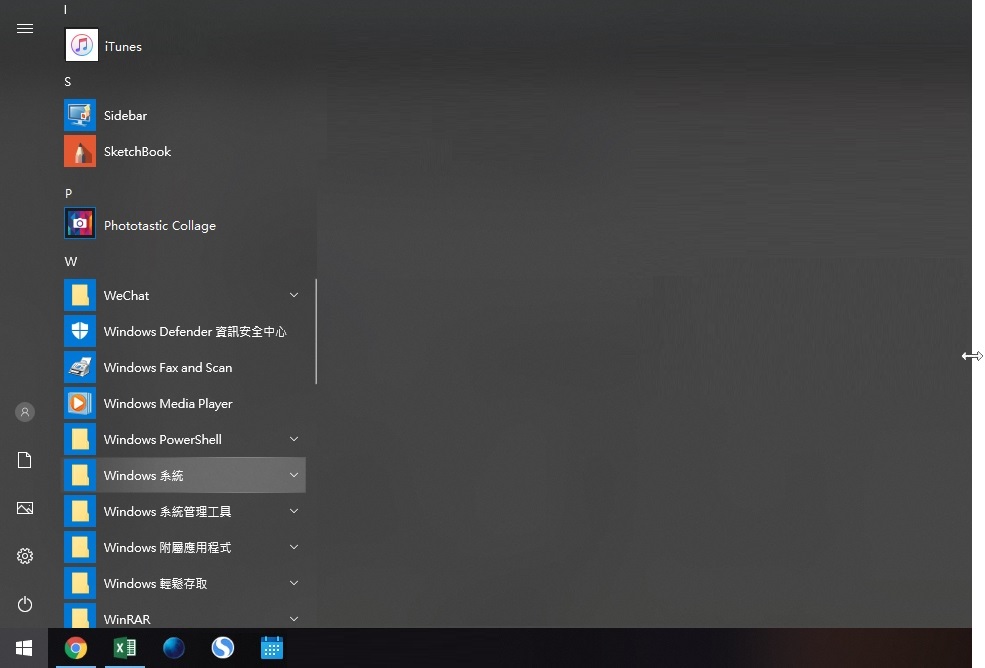
Task: Click the Phototastic Collage label
Action: [x=160, y=226]
